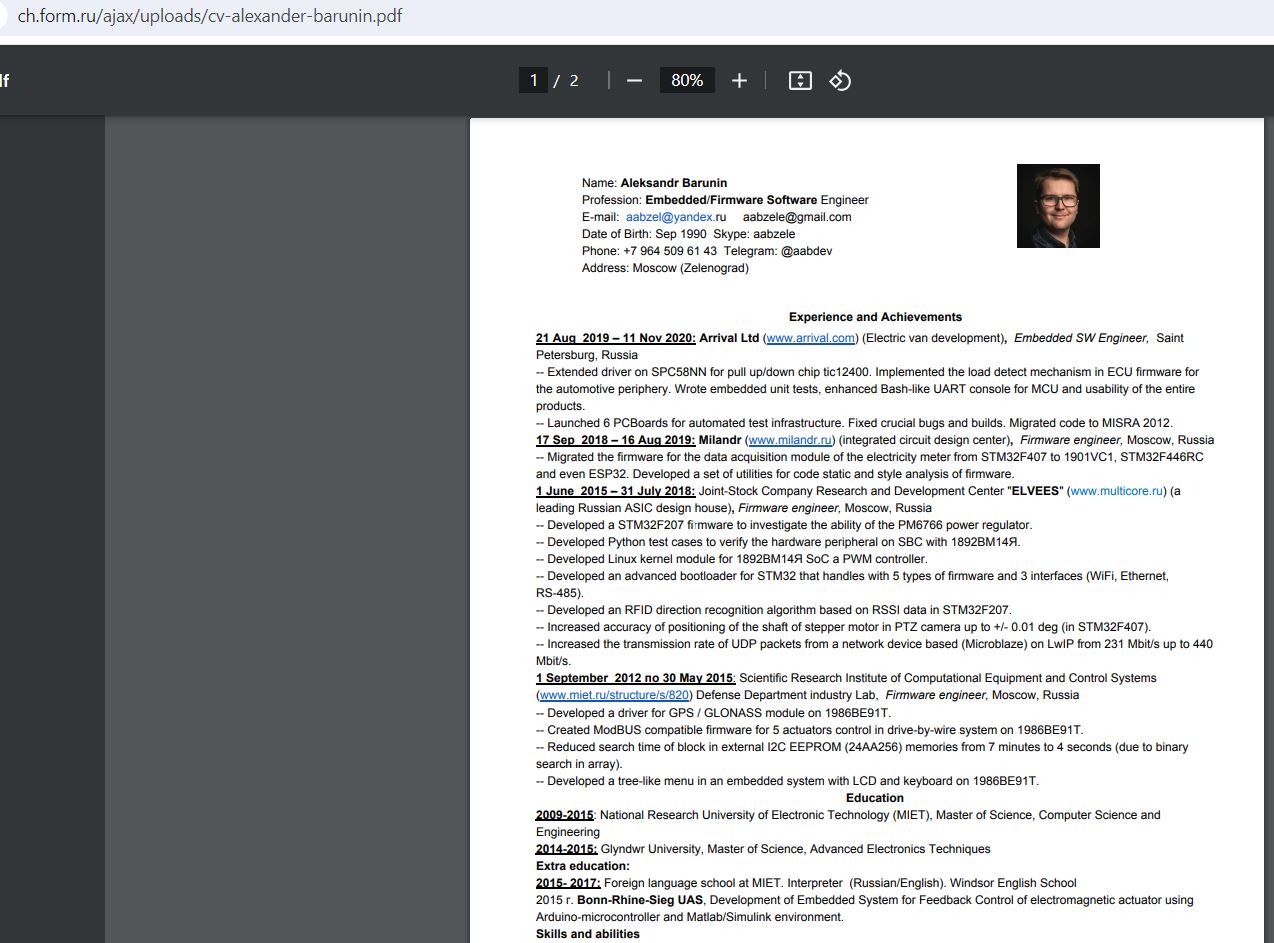Click the line about the Linux kernel module
This screenshot has width=1274, height=943.
tap(732, 559)
